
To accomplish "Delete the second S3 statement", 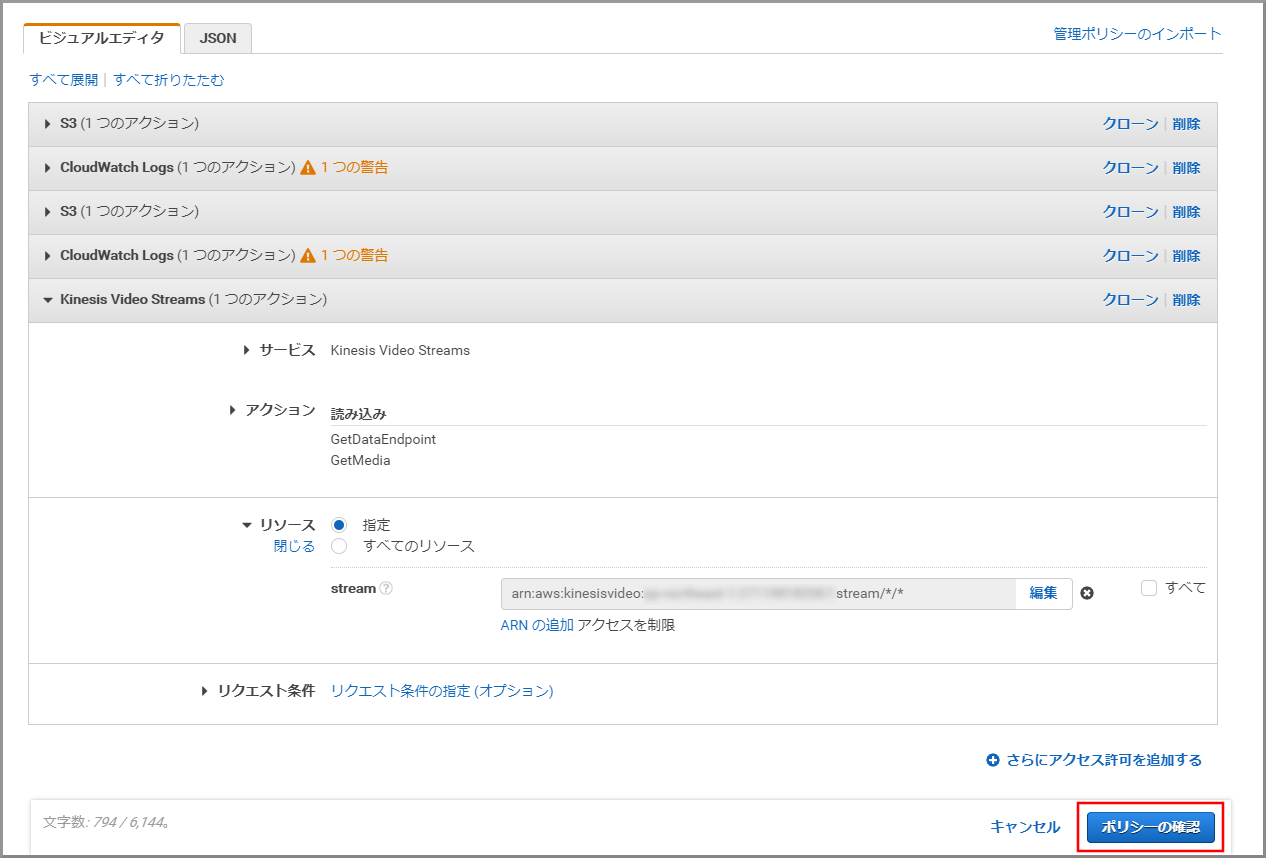I will click(1186, 212).
